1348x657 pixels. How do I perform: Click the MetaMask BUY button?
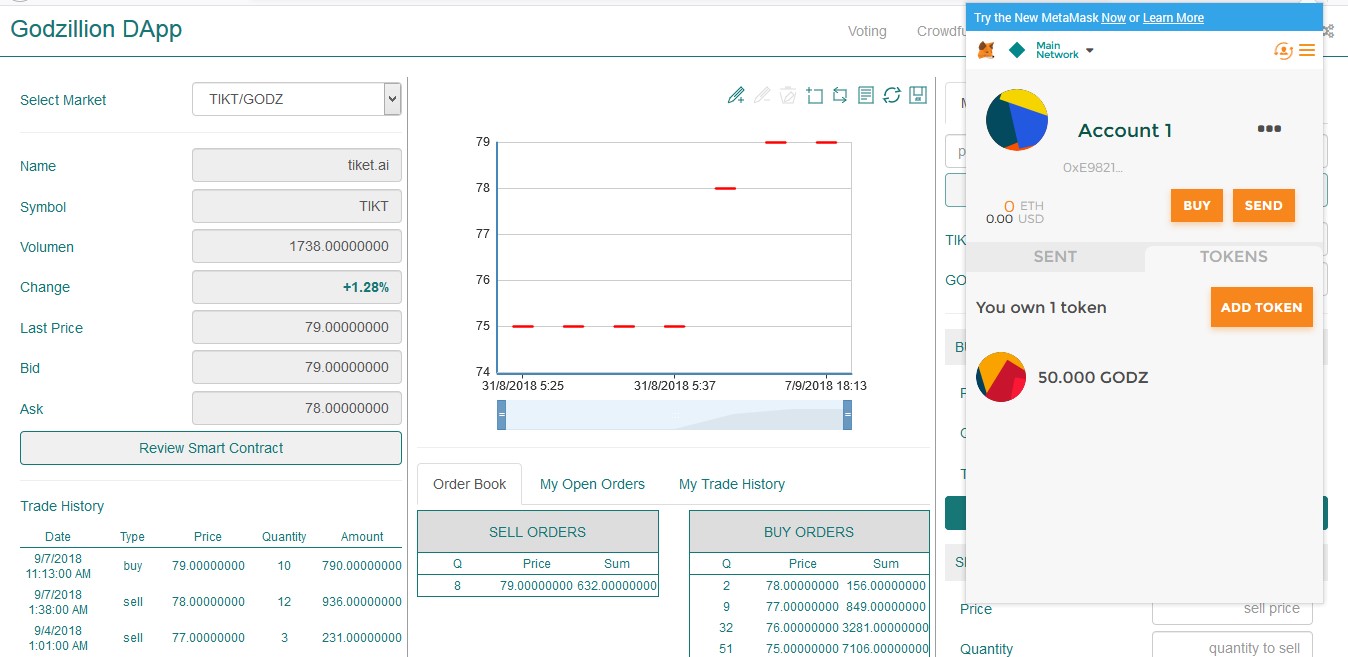coord(1197,205)
